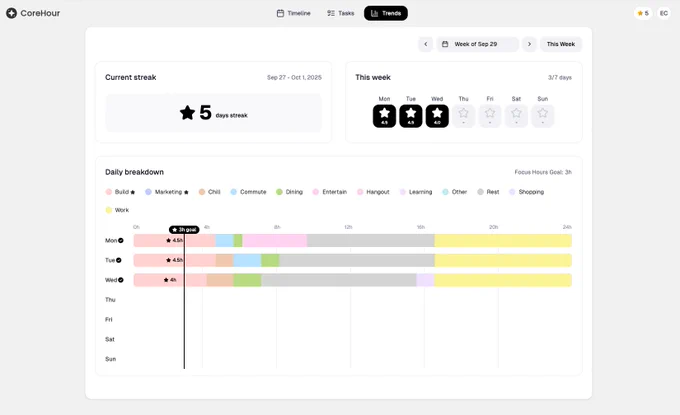
Task: Toggle the Shopping category legend
Action: 526,192
